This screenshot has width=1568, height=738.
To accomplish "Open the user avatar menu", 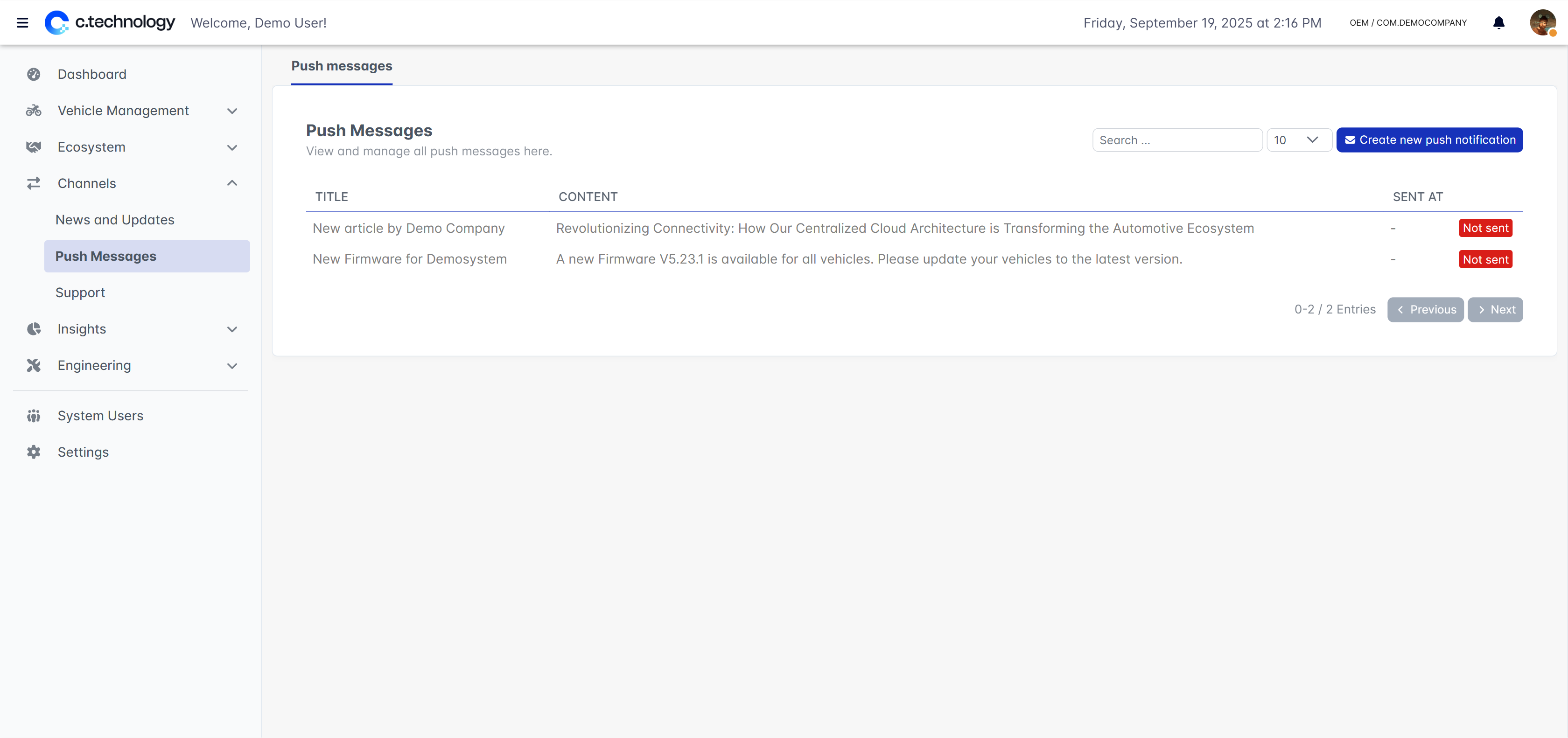I will tap(1542, 23).
